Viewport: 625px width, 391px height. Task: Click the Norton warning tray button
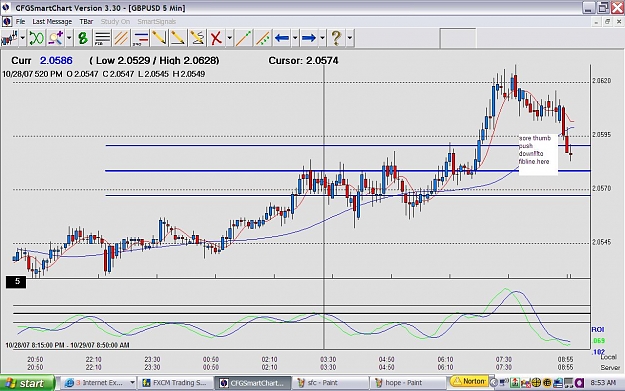click(469, 382)
